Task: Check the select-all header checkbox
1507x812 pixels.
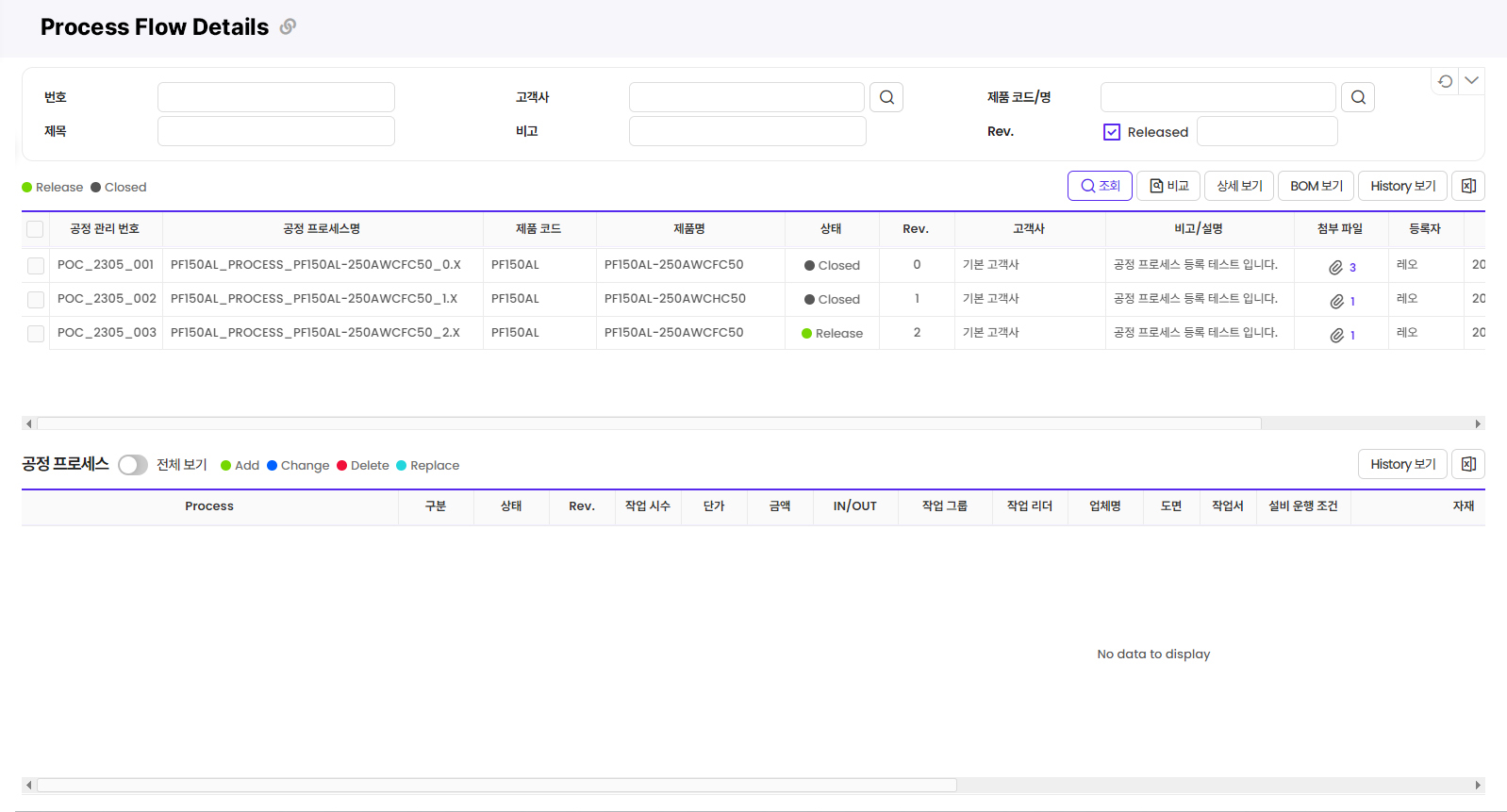Action: (x=35, y=229)
